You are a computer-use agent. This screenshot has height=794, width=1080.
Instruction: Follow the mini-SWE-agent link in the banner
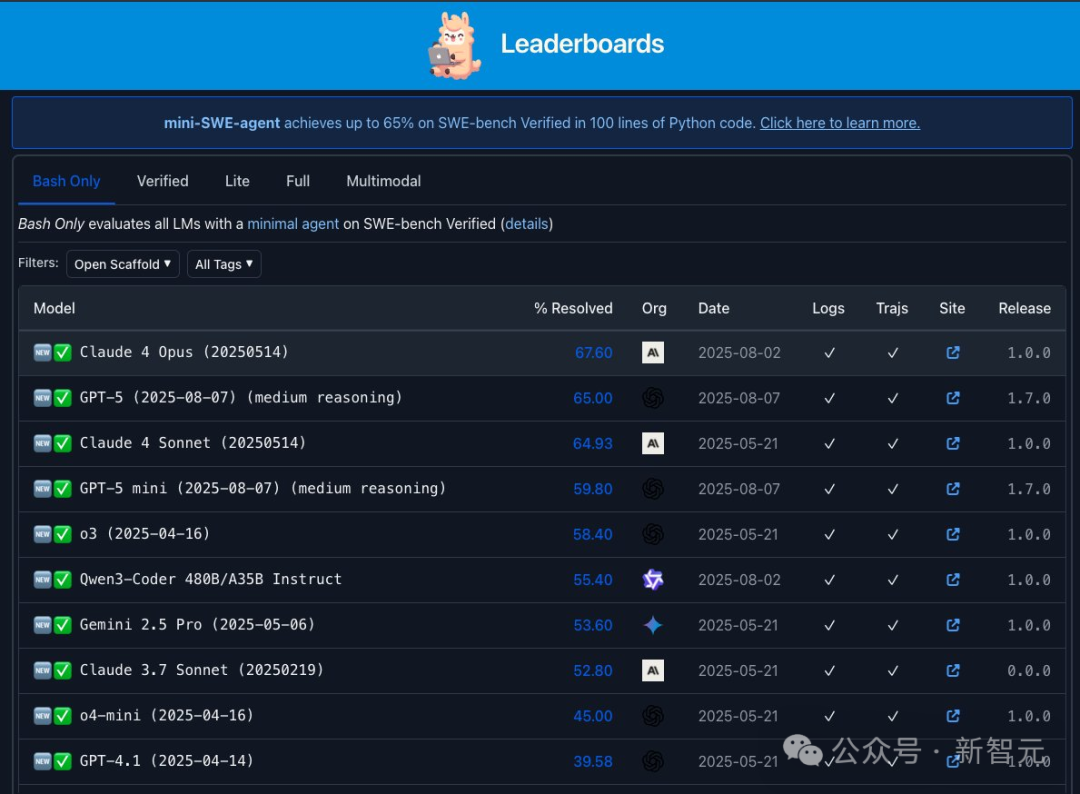click(x=222, y=123)
